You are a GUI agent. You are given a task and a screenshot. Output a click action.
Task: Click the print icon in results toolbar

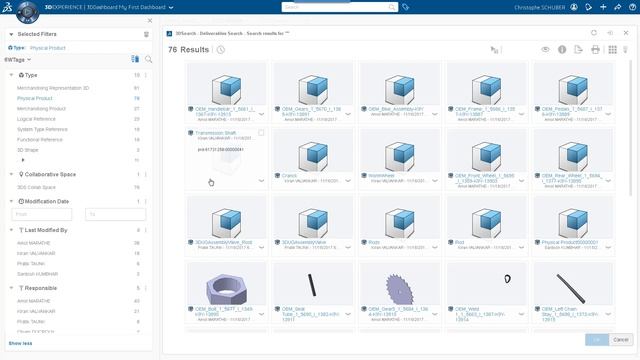[596, 49]
